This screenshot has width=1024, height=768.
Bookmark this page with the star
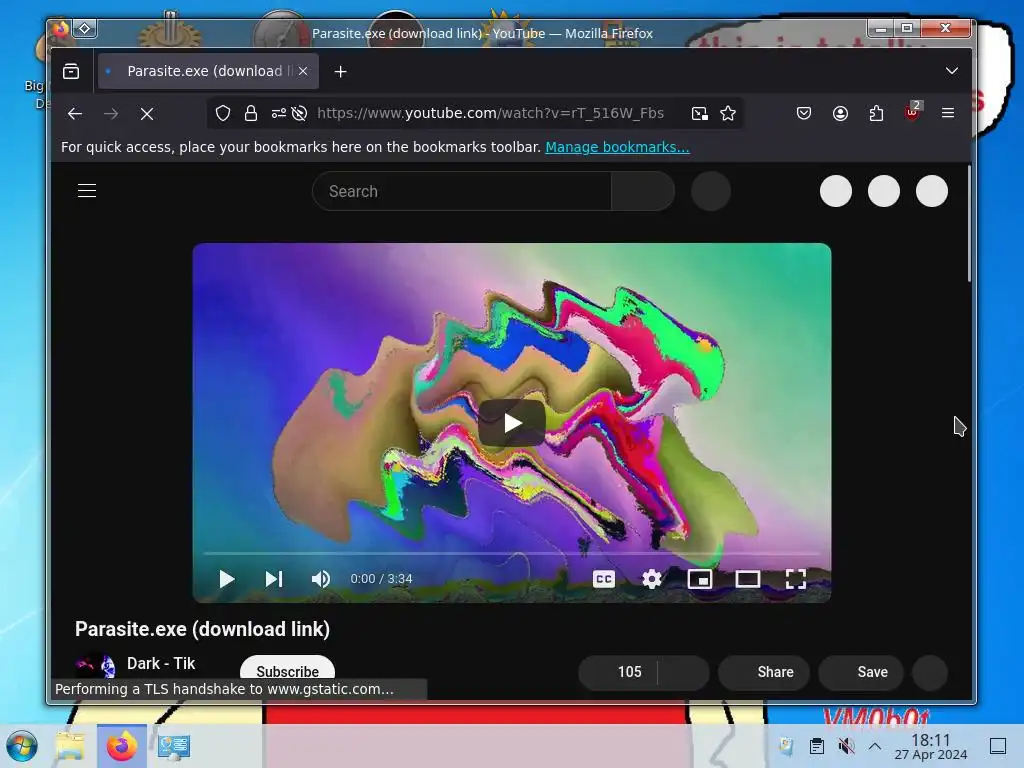[728, 114]
